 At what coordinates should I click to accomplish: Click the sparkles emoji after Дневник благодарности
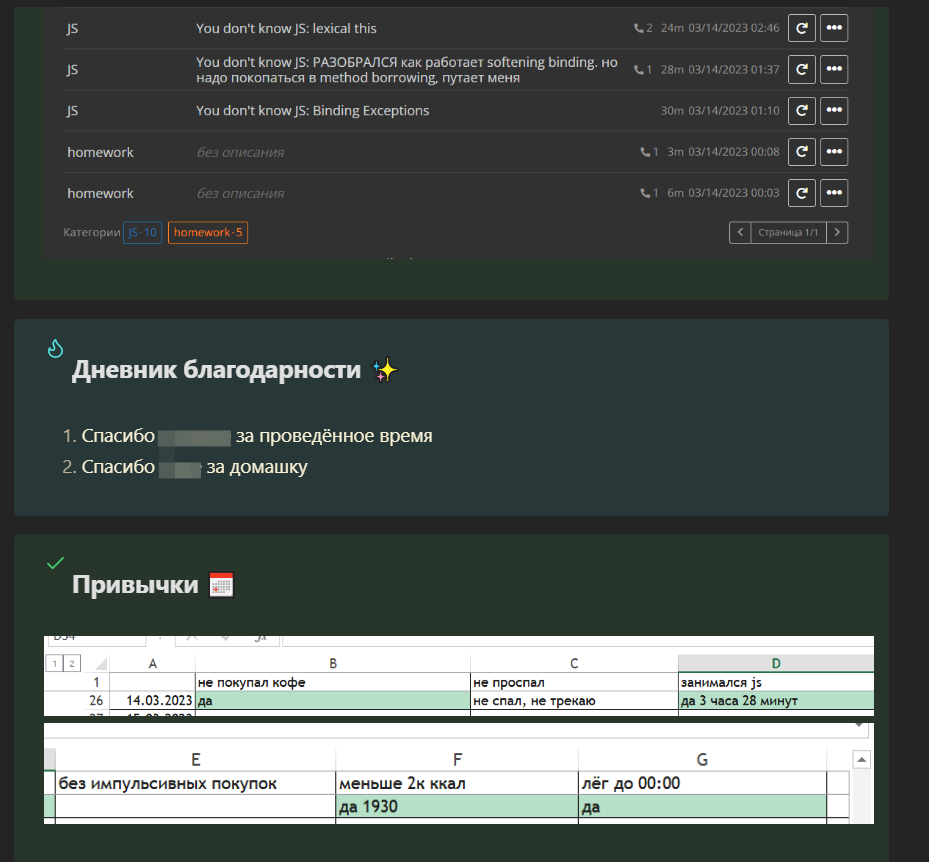385,370
